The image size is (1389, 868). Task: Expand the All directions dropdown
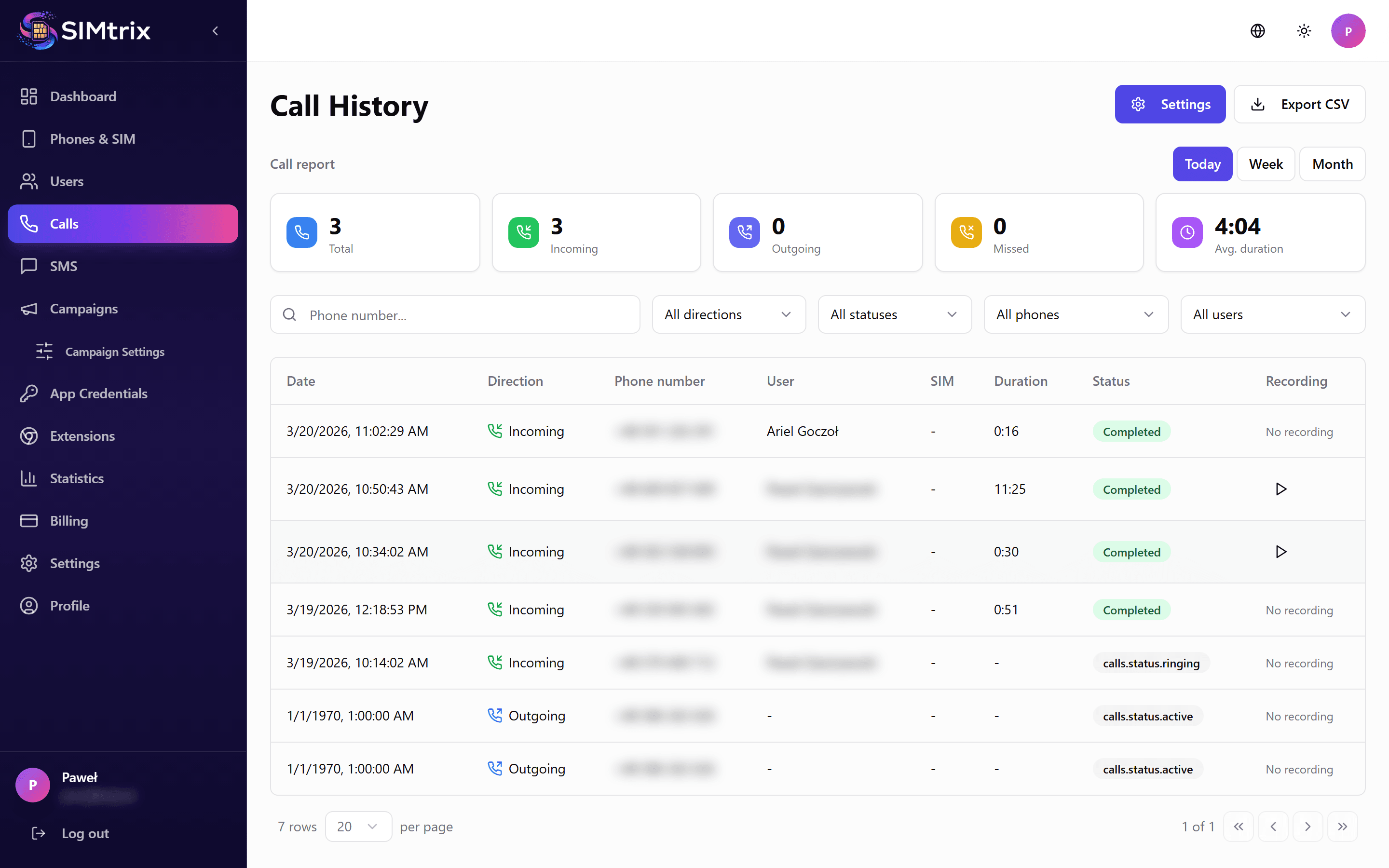pyautogui.click(x=728, y=314)
